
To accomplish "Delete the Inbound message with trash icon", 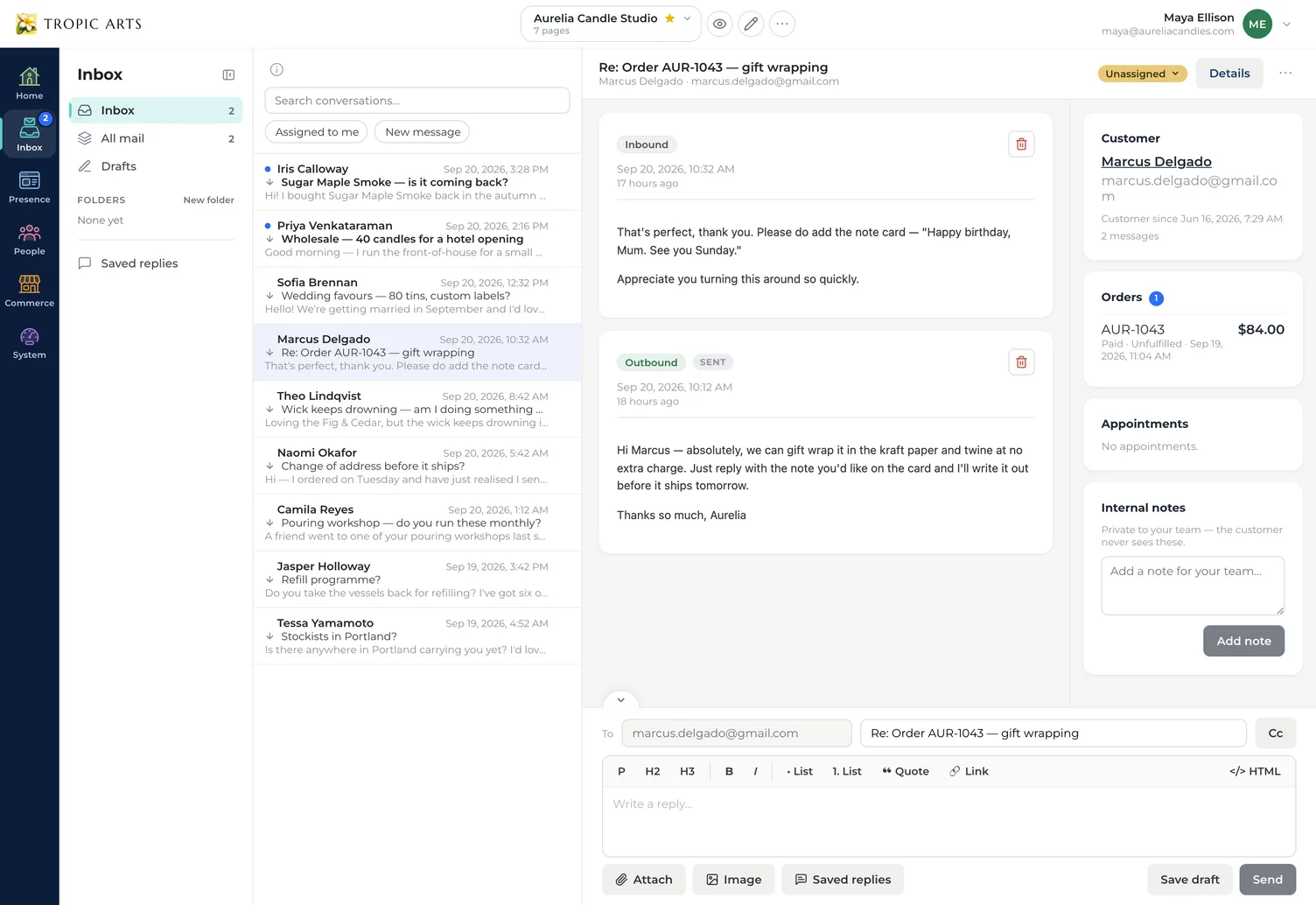I will pos(1021,144).
